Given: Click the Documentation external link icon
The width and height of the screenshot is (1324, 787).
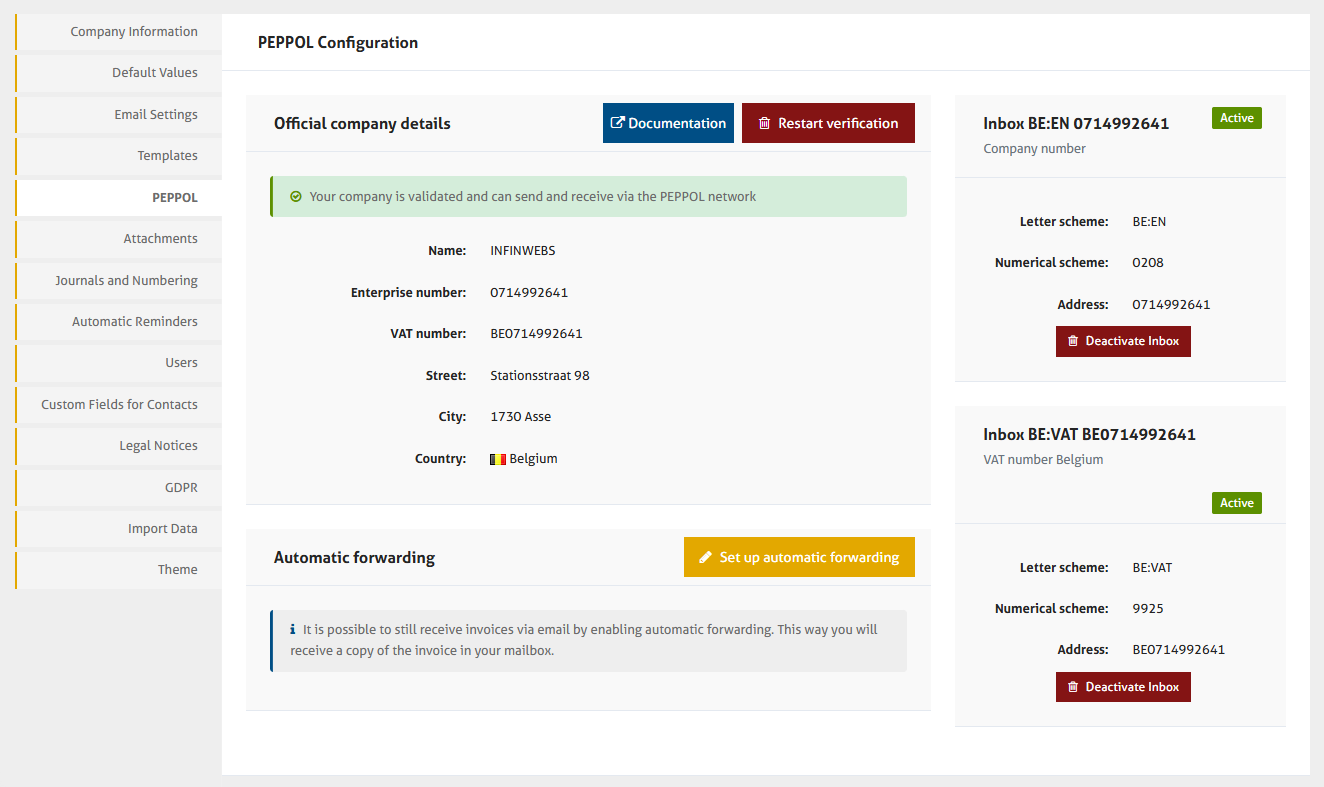Looking at the screenshot, I should pos(618,123).
